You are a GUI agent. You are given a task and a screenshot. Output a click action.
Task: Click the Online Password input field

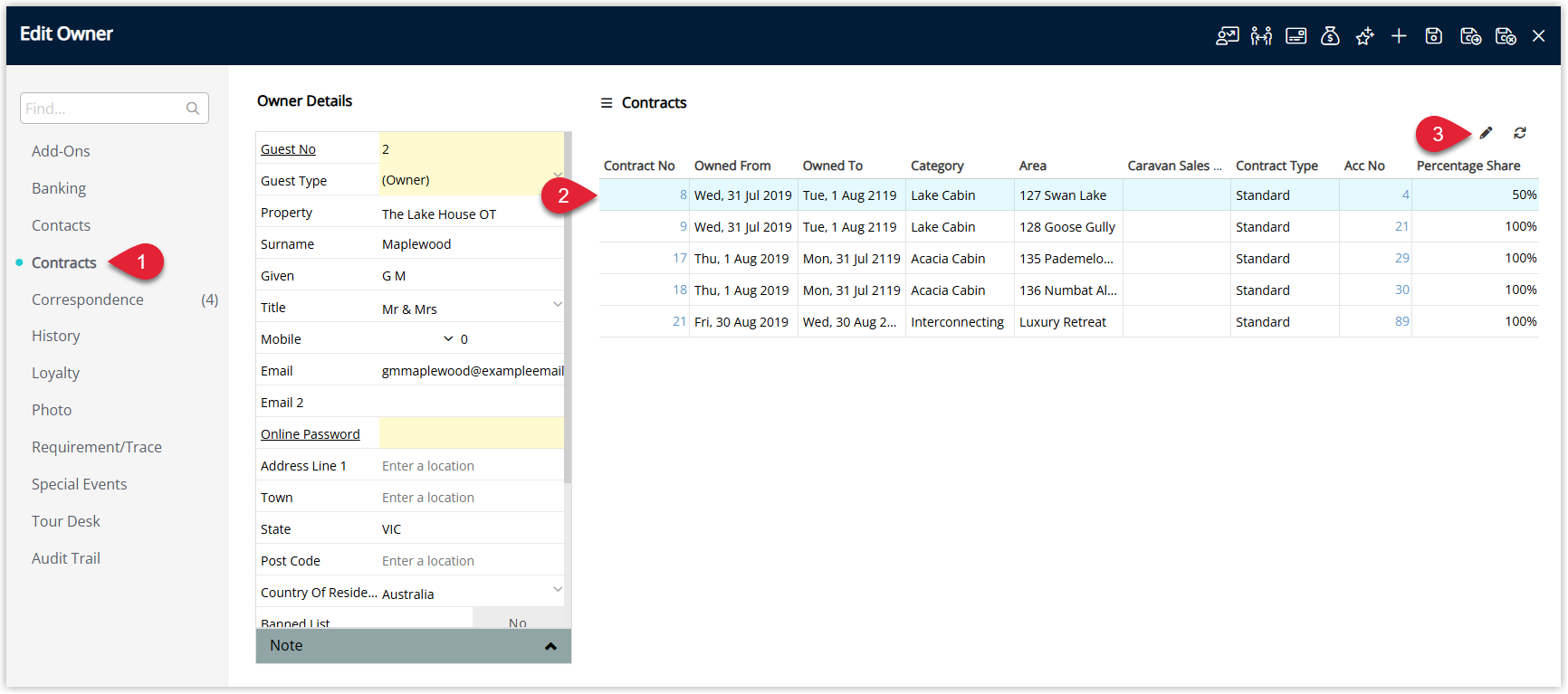(x=471, y=433)
